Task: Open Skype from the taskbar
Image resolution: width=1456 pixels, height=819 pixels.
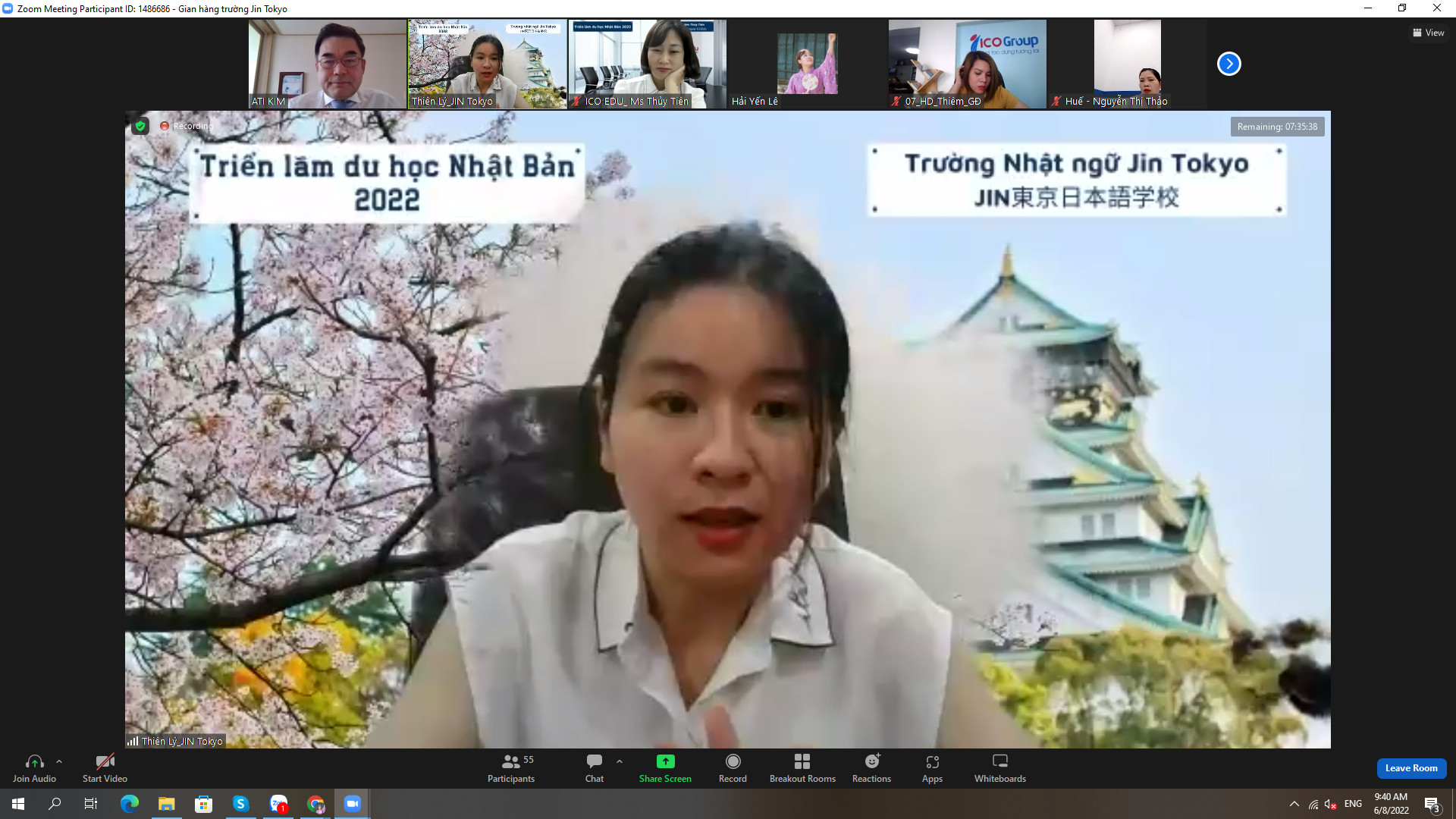Action: (x=240, y=804)
